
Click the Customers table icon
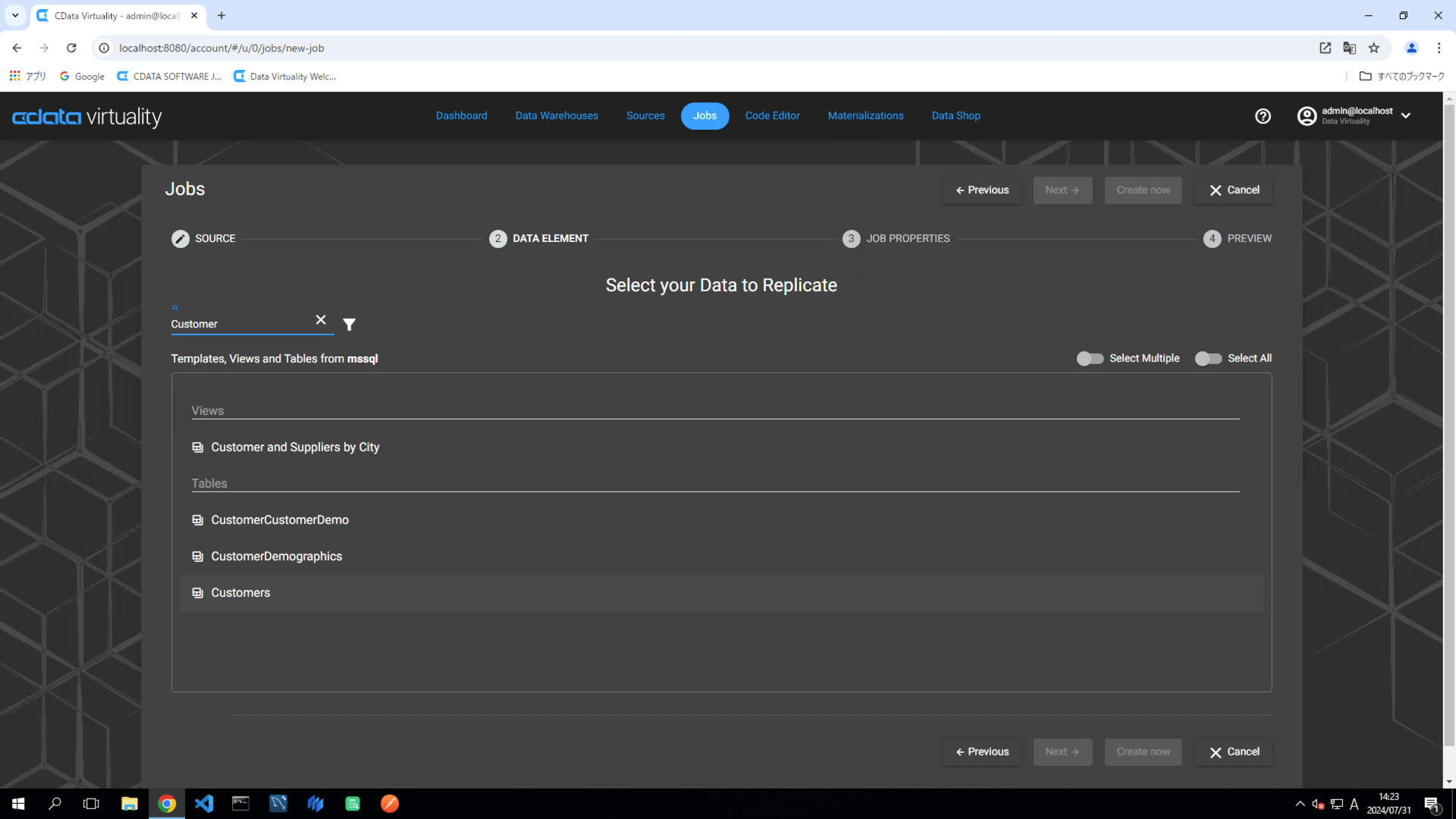(x=197, y=593)
